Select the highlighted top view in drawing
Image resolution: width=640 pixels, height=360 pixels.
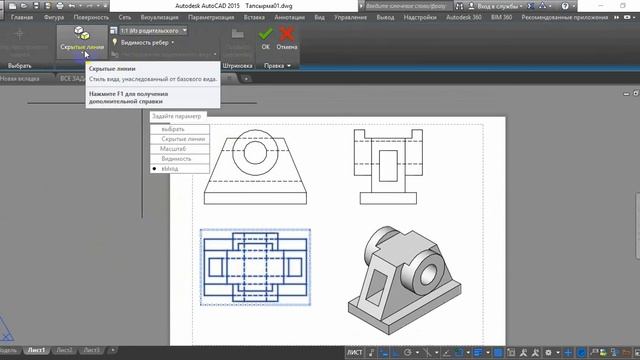coord(255,267)
